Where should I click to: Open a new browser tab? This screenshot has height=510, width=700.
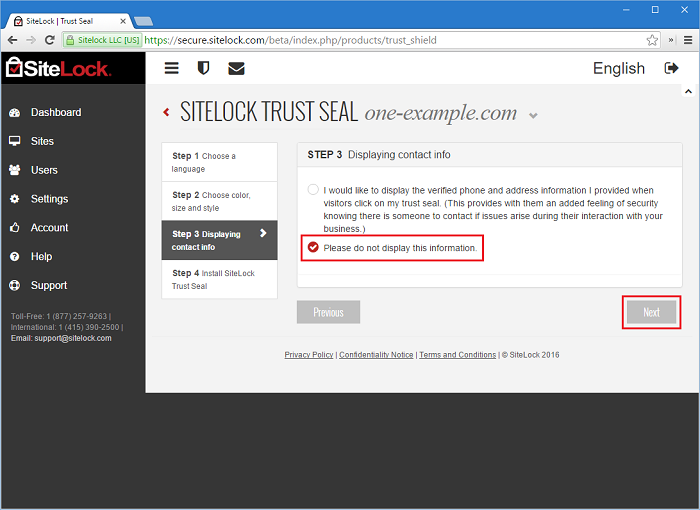click(x=143, y=21)
